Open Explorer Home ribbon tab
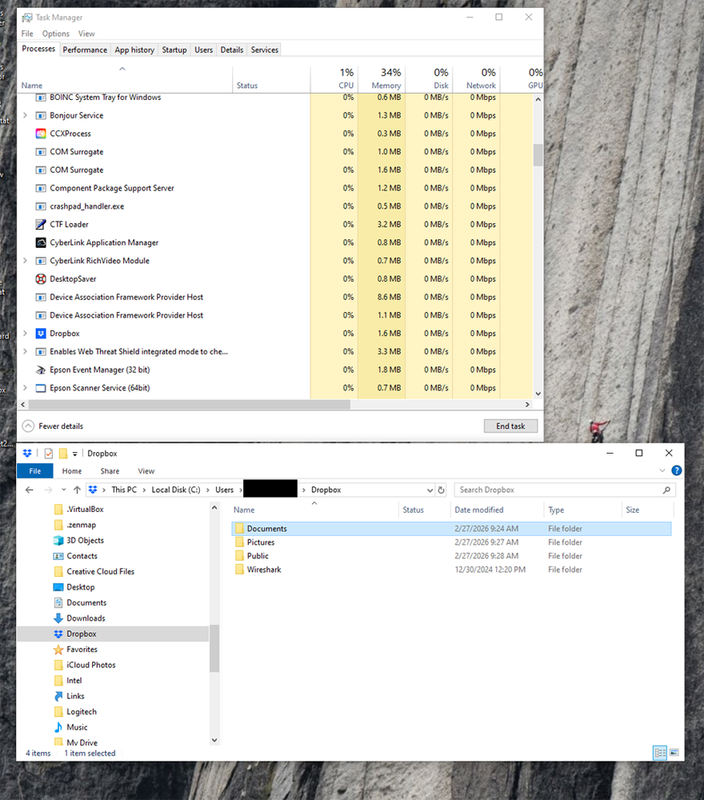The height and width of the screenshot is (800, 704). pos(72,471)
